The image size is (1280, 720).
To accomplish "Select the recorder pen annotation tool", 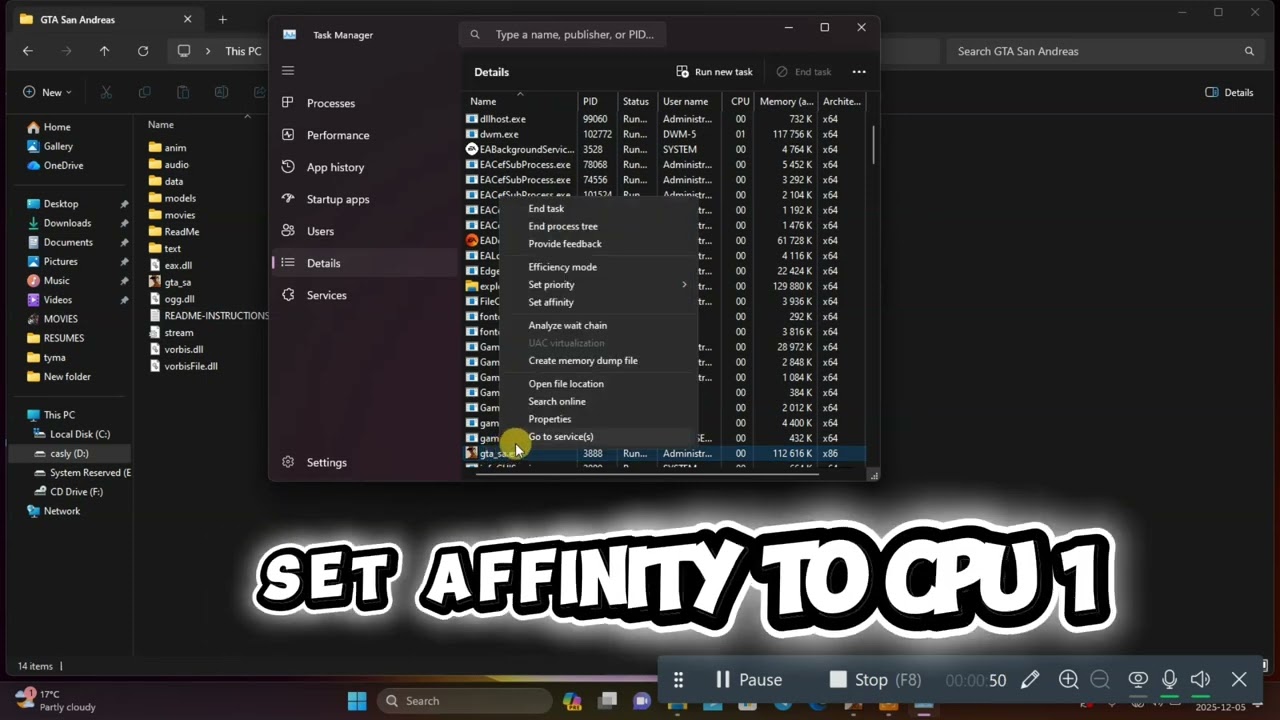I will tap(1030, 680).
